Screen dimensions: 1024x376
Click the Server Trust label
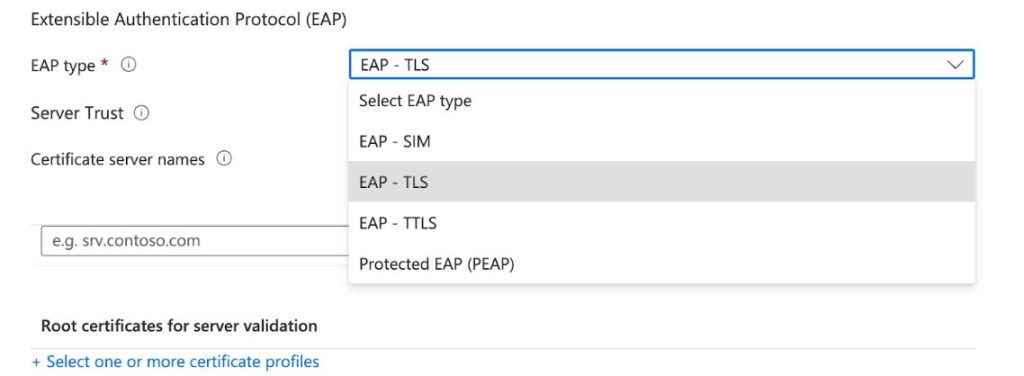pos(77,113)
